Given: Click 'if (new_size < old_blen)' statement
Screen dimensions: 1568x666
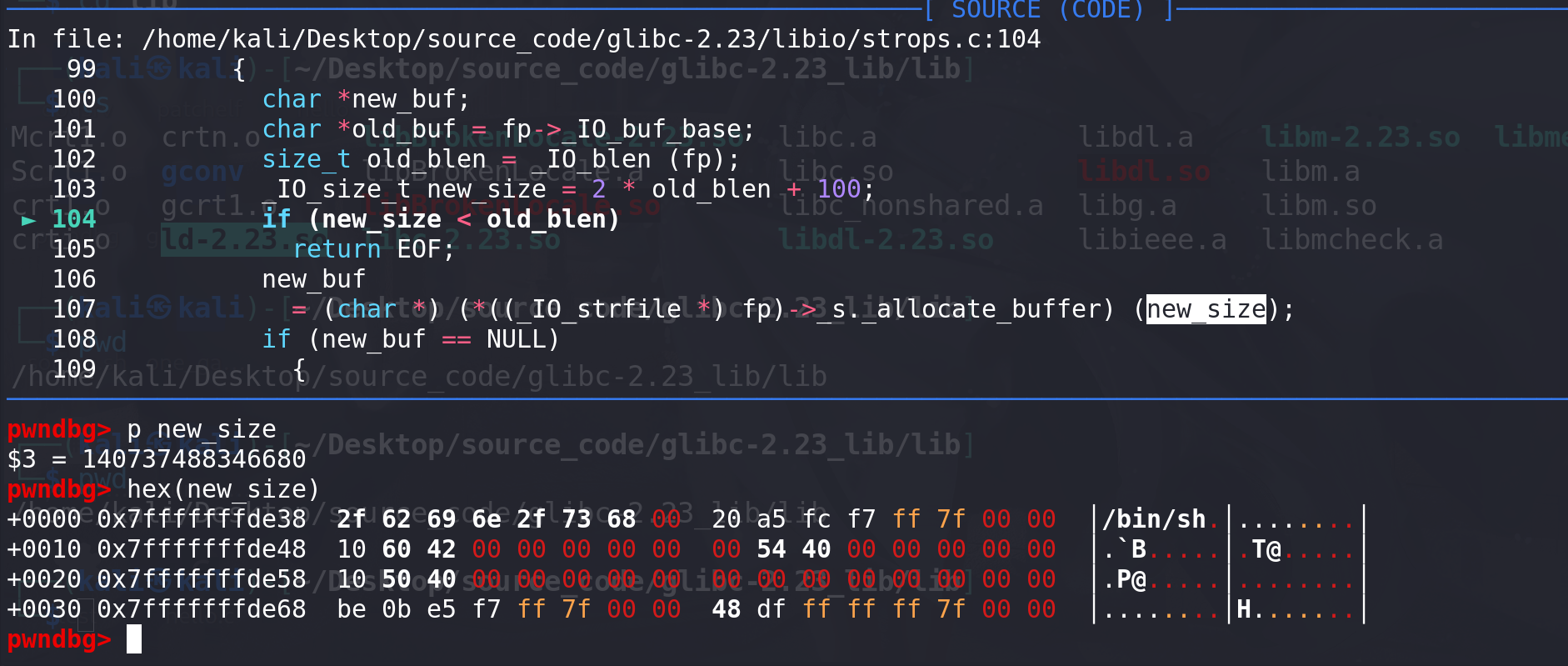Looking at the screenshot, I should click(442, 219).
